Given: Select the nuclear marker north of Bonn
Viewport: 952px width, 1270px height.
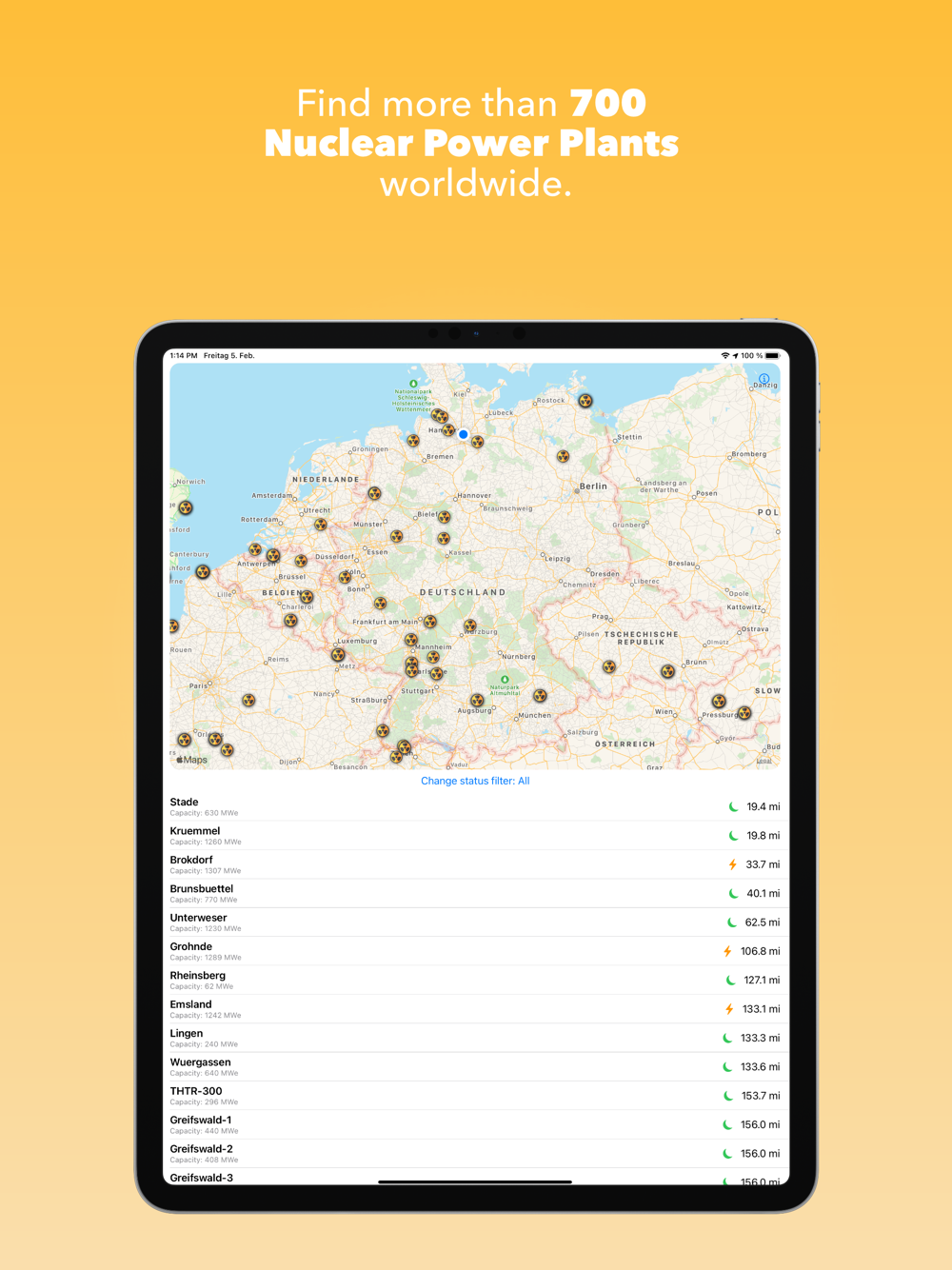Looking at the screenshot, I should [x=346, y=577].
